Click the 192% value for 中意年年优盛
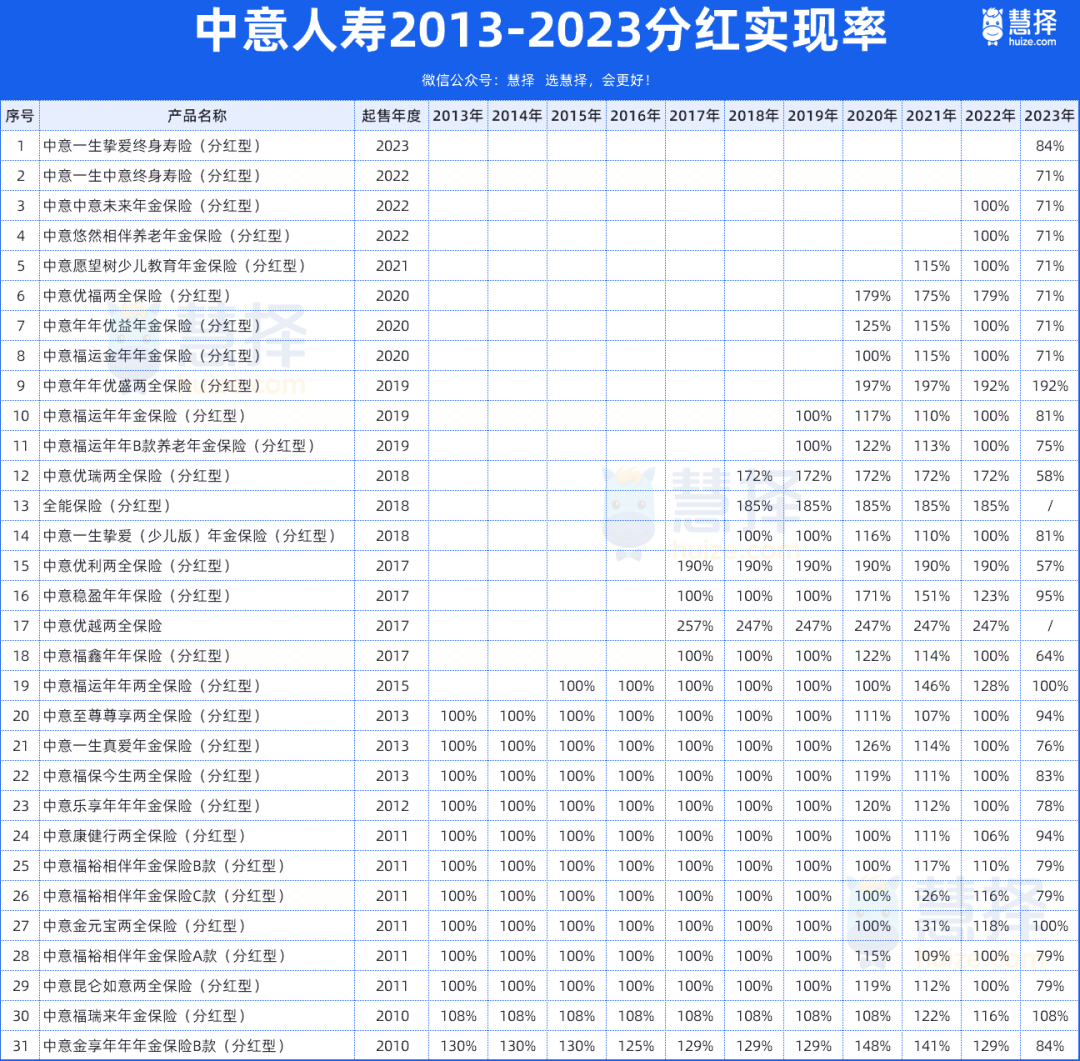Image resolution: width=1080 pixels, height=1061 pixels. pos(1049,386)
